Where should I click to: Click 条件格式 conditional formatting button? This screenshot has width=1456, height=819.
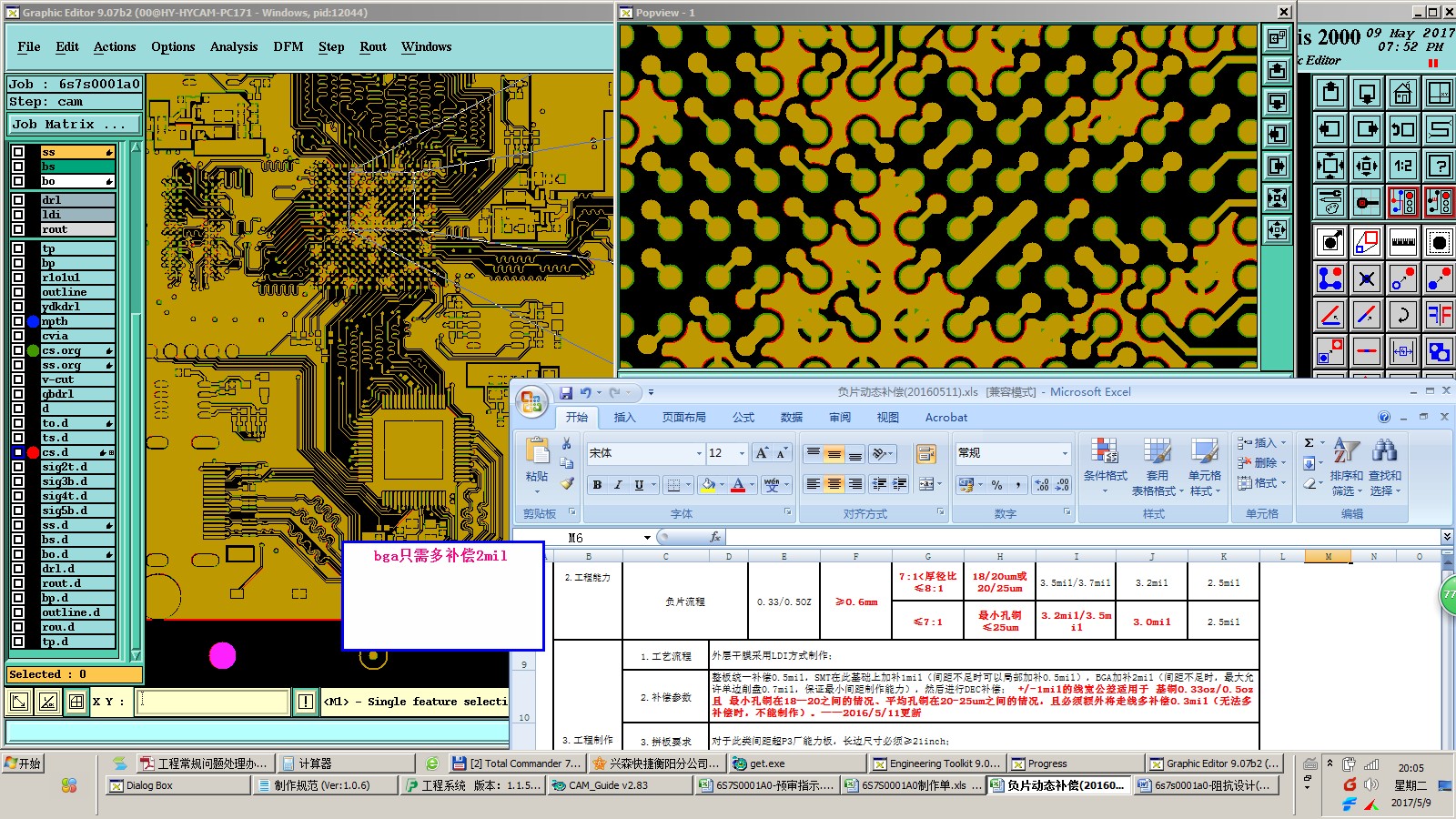pyautogui.click(x=1105, y=467)
